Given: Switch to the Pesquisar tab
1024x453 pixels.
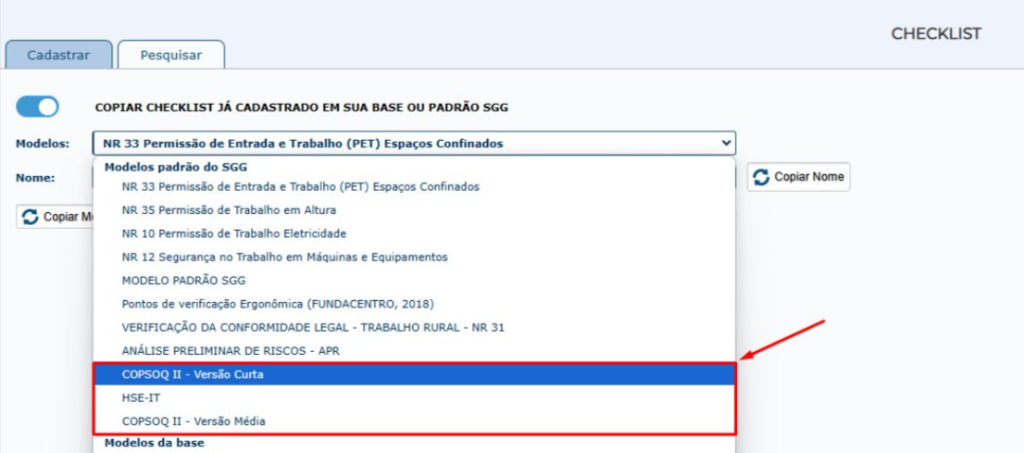Looking at the screenshot, I should click(171, 55).
